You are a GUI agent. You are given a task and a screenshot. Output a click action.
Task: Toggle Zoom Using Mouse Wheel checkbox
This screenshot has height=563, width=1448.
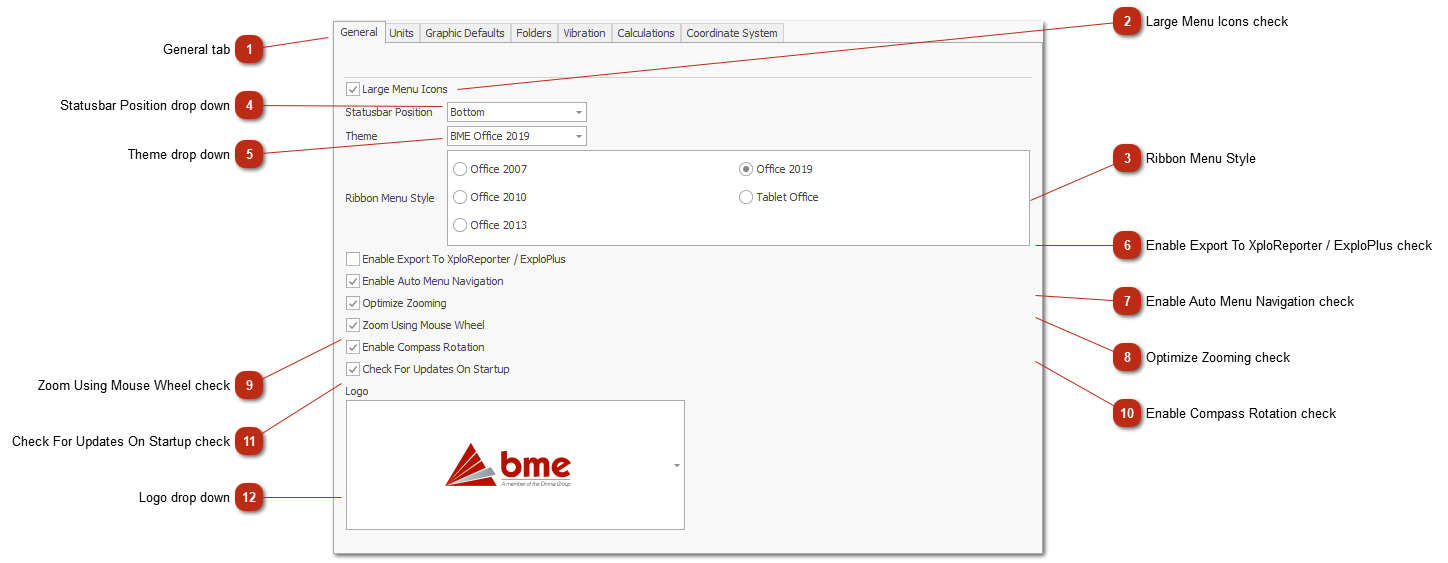click(x=353, y=325)
